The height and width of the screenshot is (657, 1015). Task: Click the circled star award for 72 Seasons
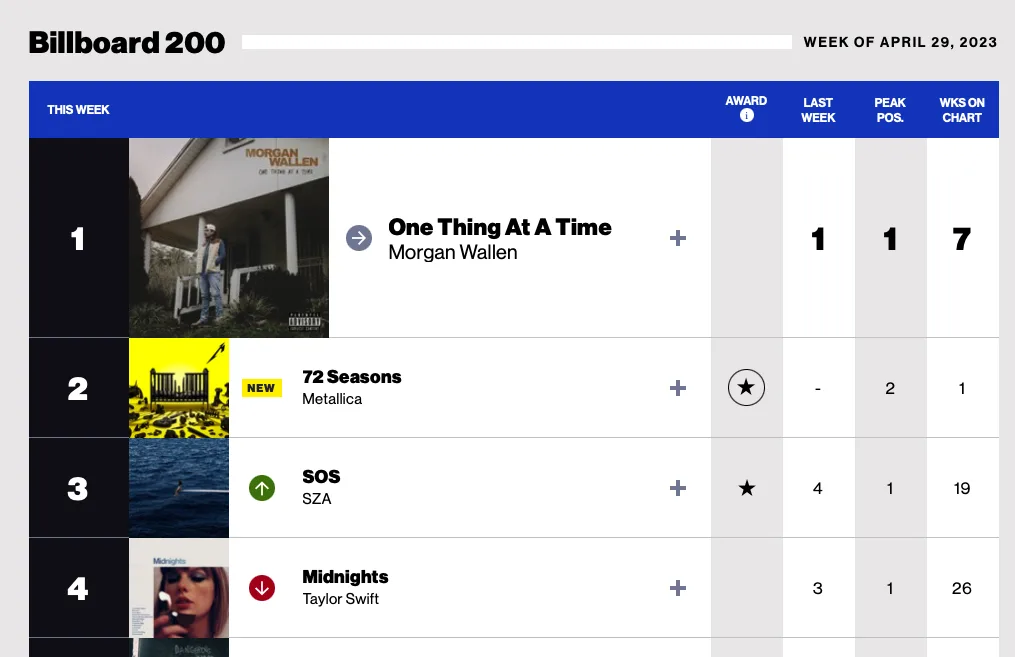point(746,388)
